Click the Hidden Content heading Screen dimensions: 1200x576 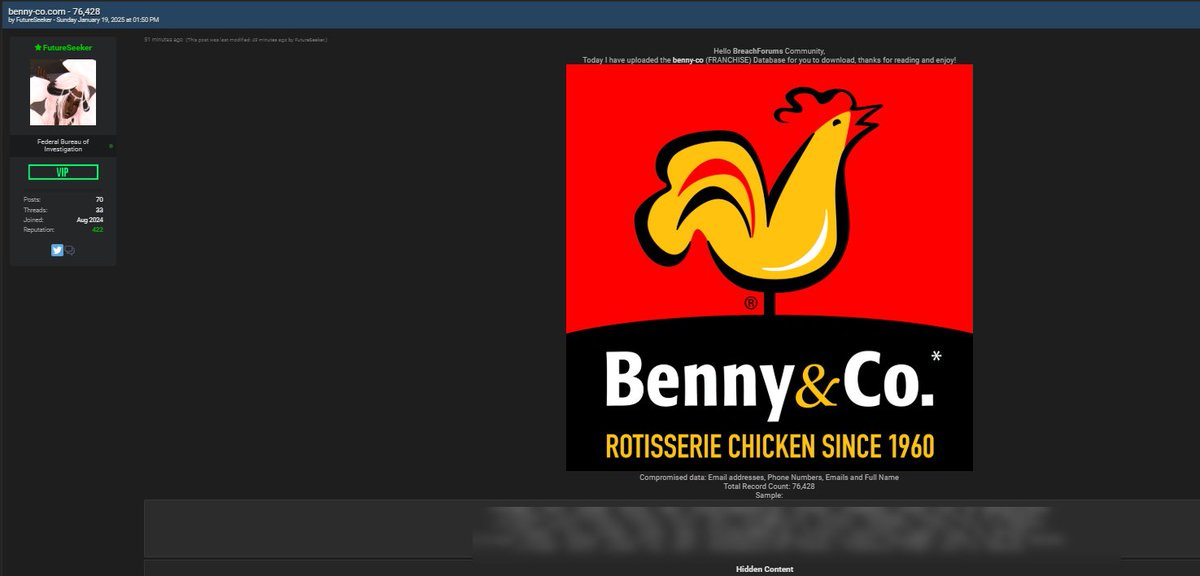(x=765, y=569)
